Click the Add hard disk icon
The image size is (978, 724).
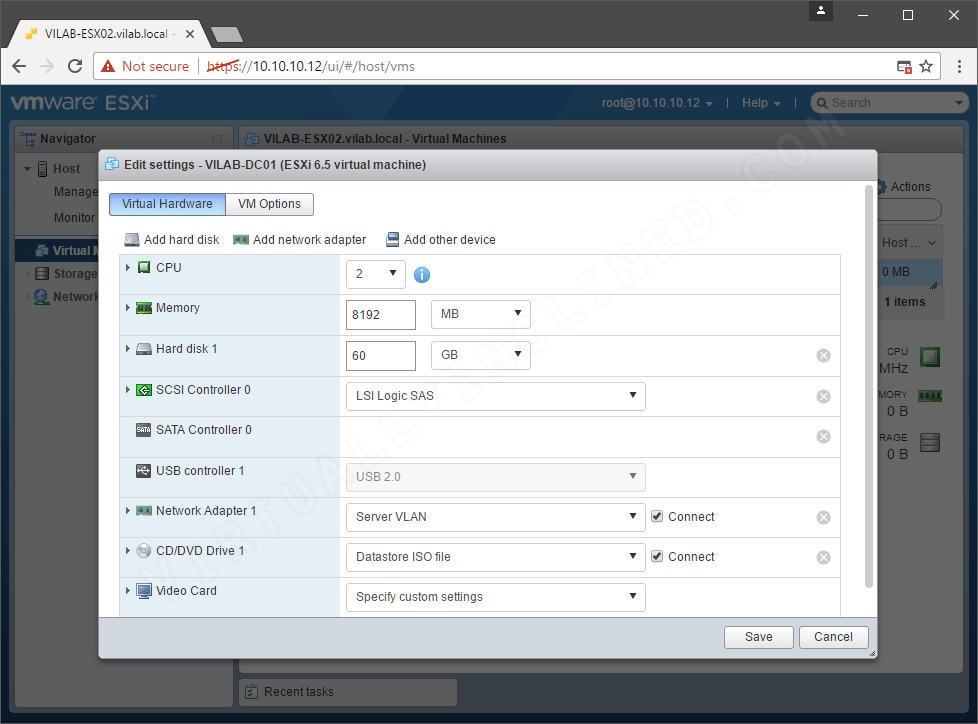(x=131, y=239)
